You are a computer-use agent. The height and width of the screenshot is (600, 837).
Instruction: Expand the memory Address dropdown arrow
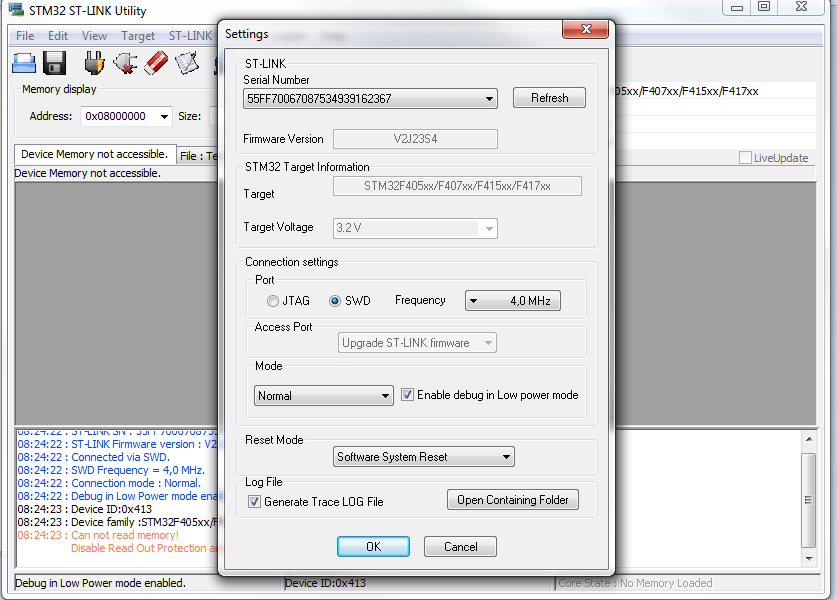tap(164, 116)
